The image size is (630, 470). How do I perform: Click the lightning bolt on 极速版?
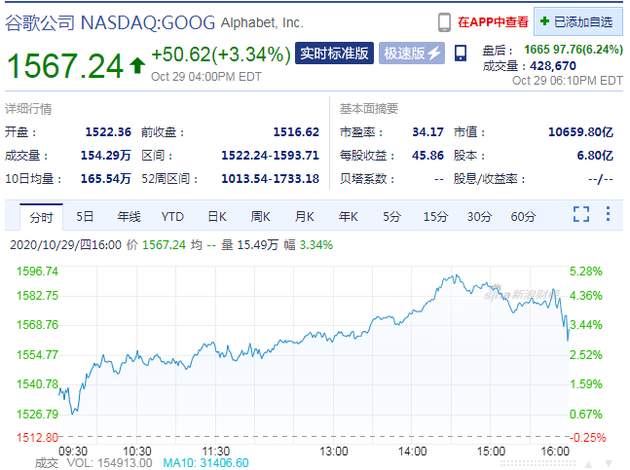click(x=434, y=53)
